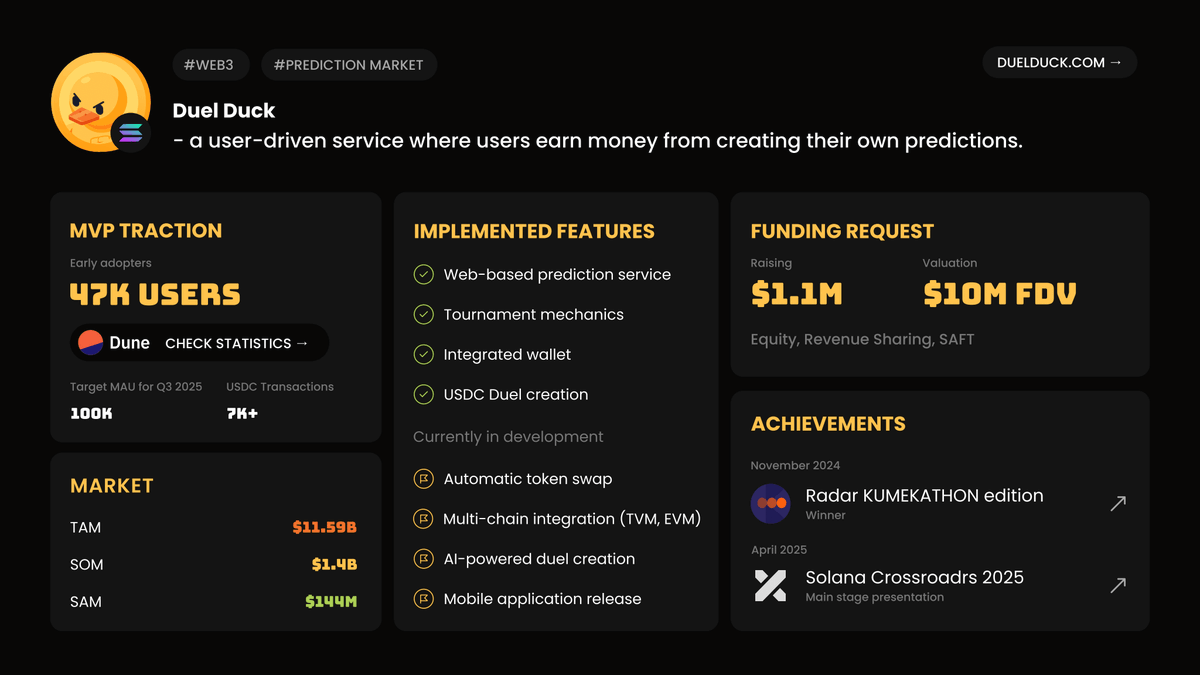Click the $10M FDV valuation
The image size is (1200, 675).
tap(1000, 294)
